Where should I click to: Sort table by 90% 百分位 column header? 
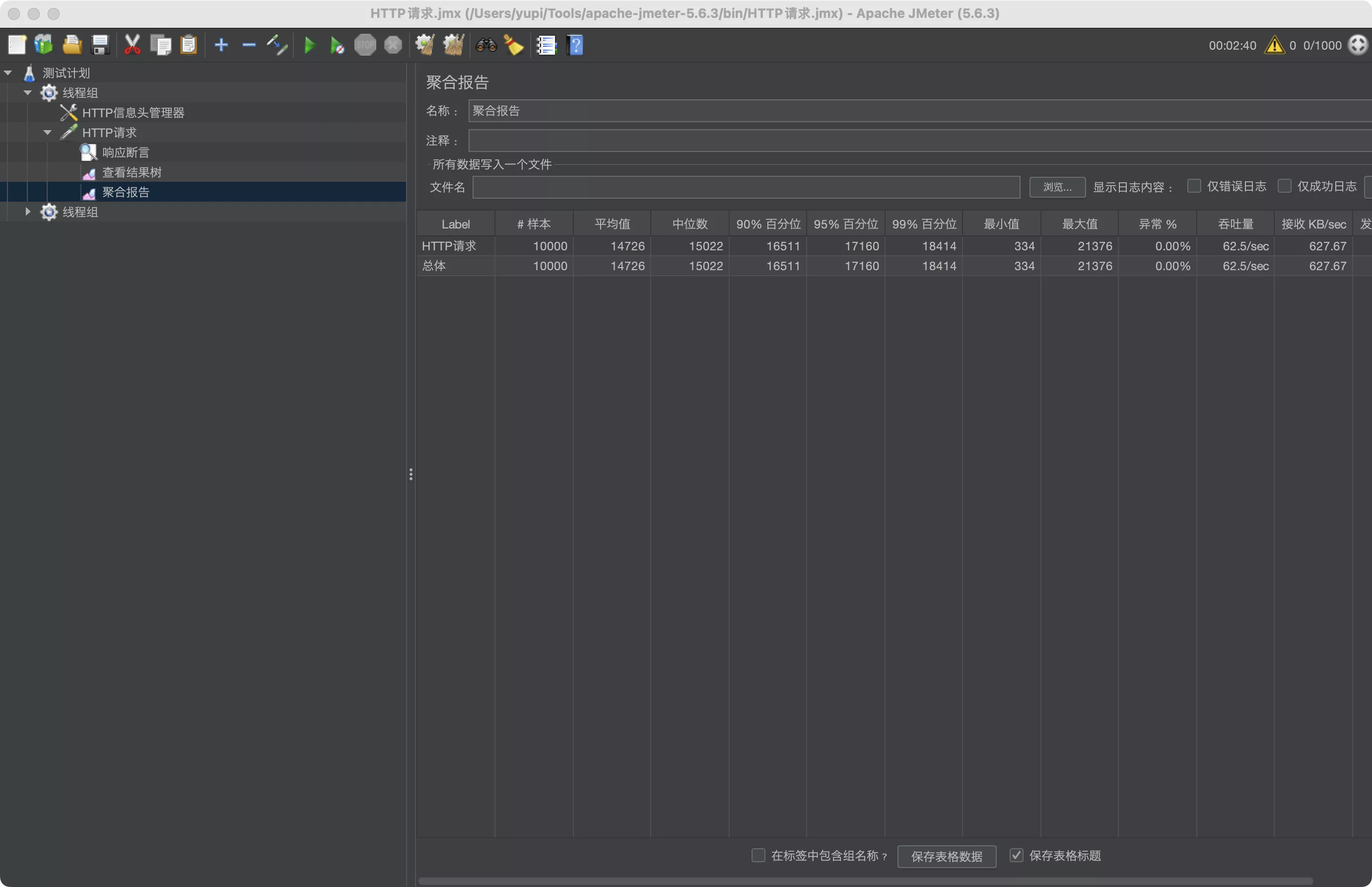(x=768, y=223)
